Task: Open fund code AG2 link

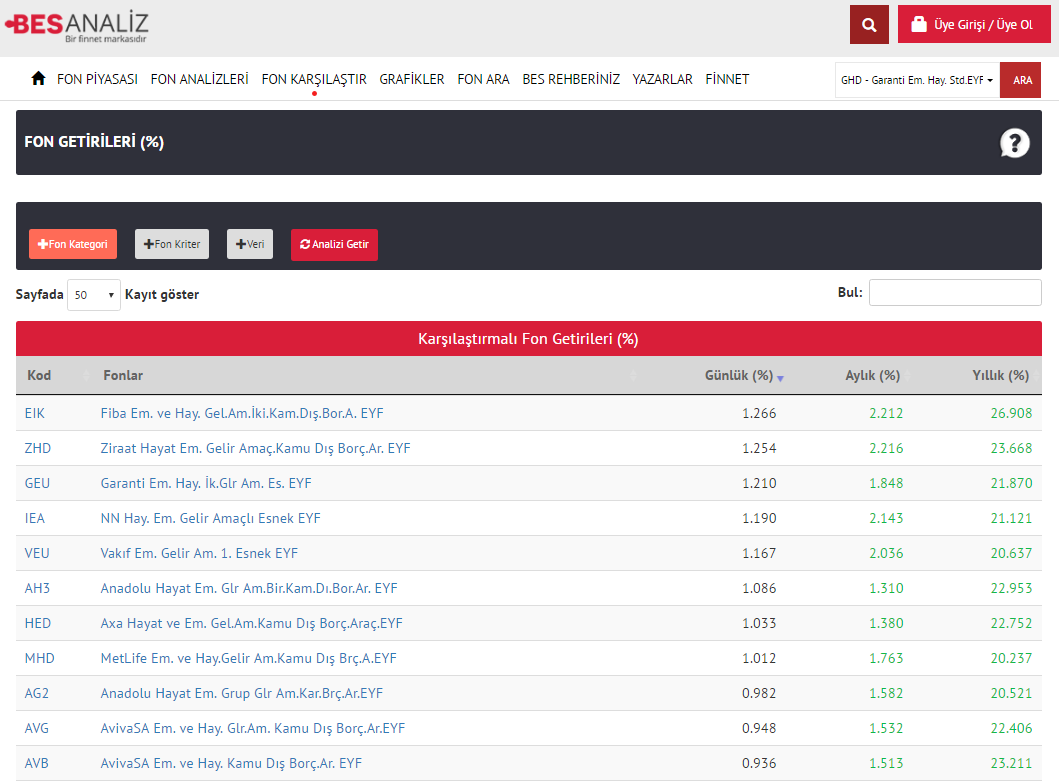Action: 36,694
